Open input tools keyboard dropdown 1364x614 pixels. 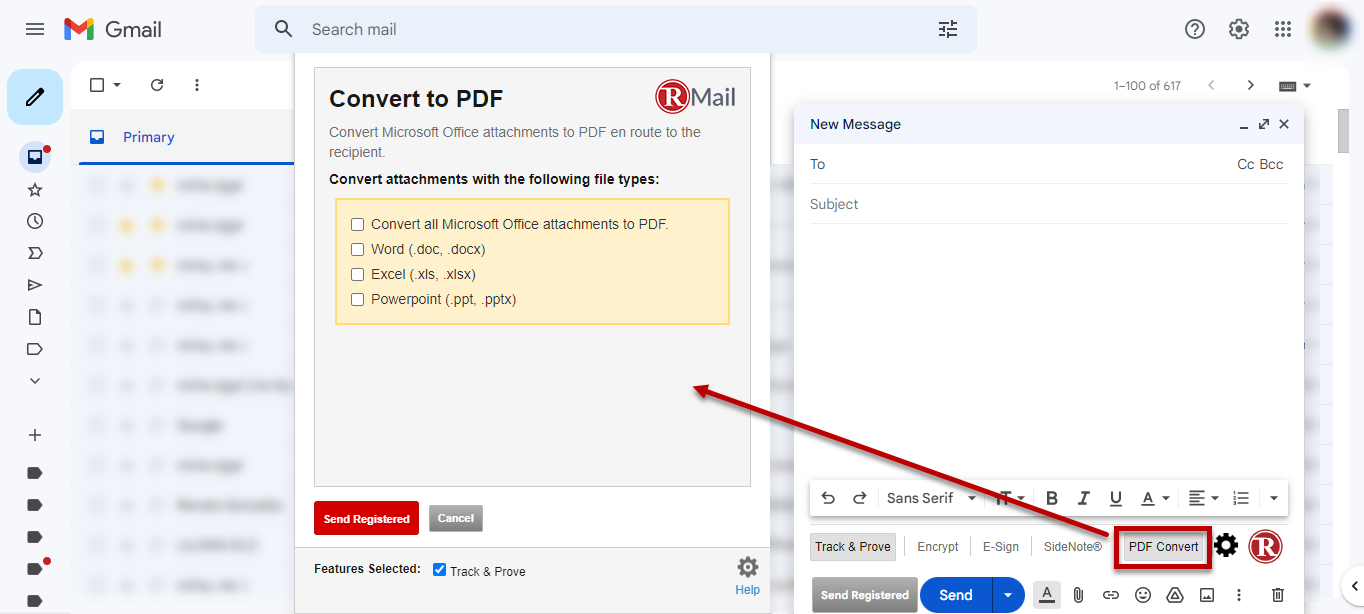click(1295, 85)
